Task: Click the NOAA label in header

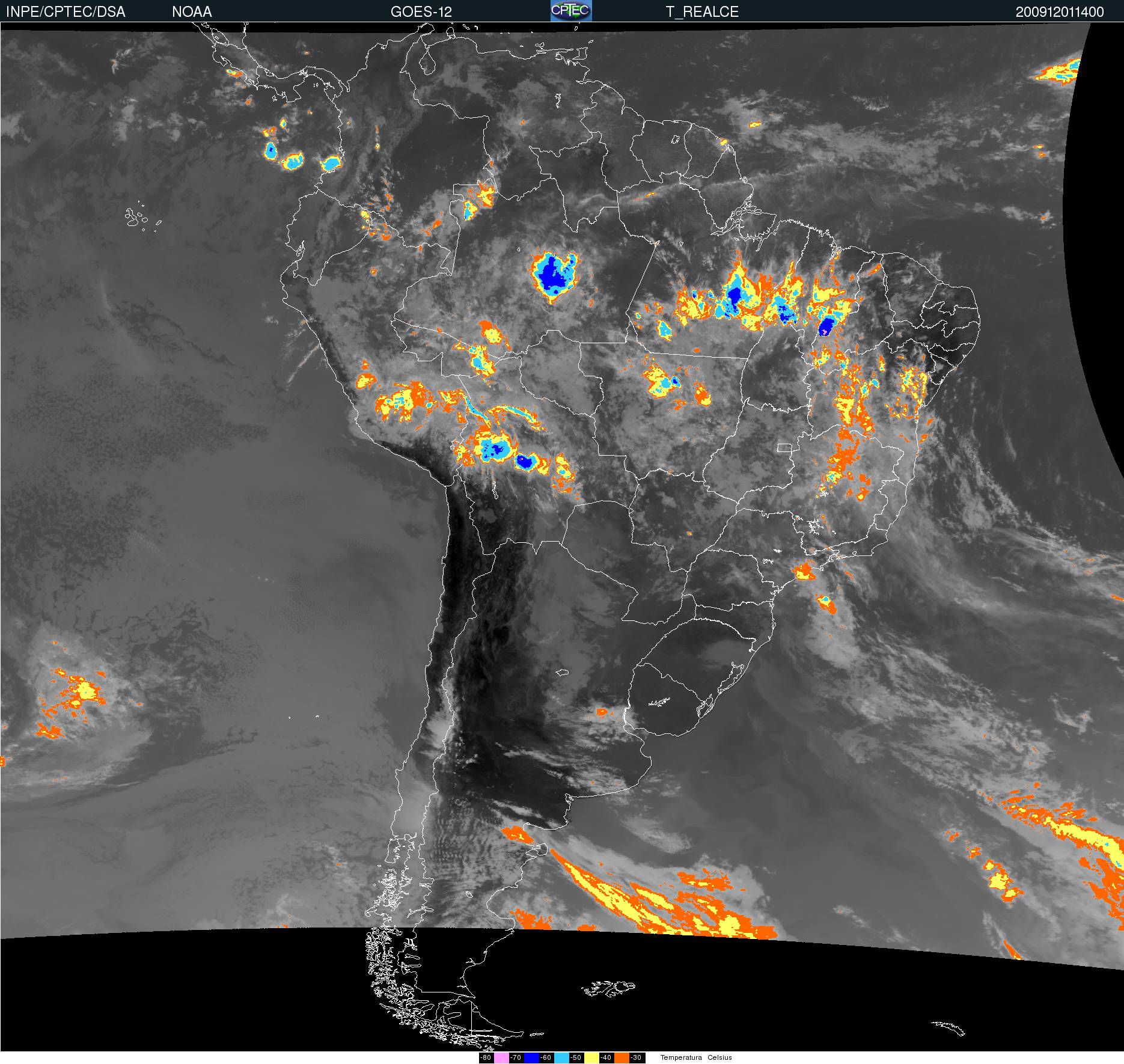Action: click(192, 12)
